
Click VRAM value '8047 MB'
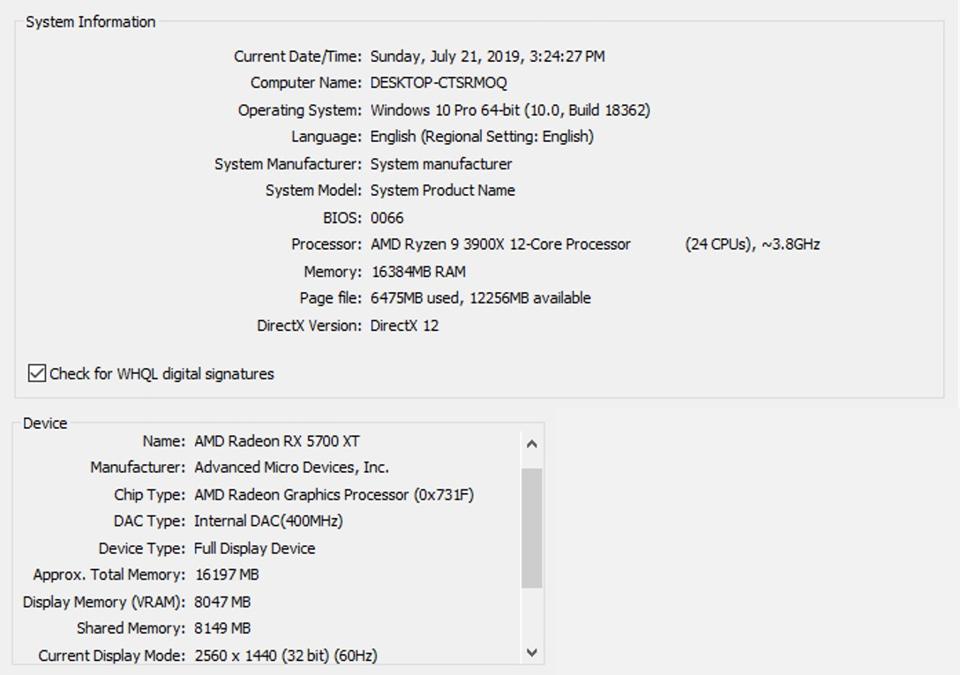222,602
